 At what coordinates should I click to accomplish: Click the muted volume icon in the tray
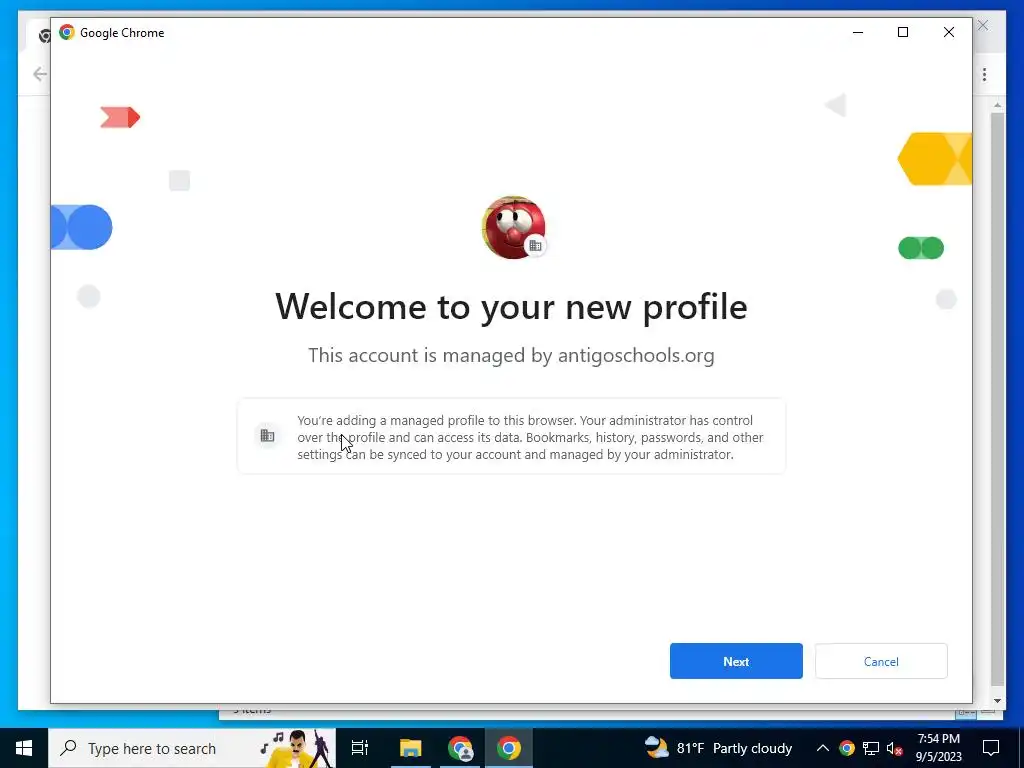(895, 748)
